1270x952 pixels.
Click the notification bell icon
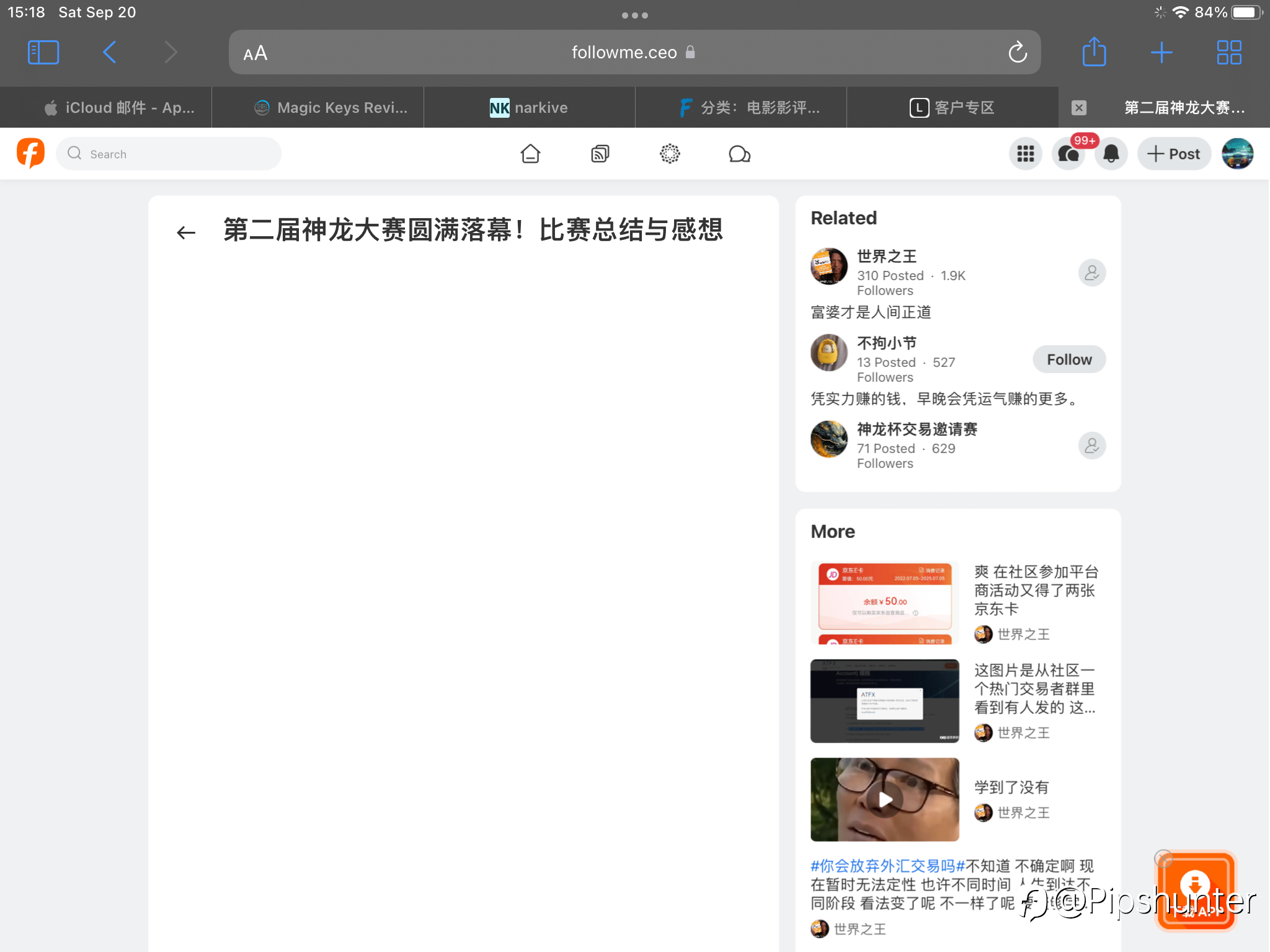pos(1111,154)
